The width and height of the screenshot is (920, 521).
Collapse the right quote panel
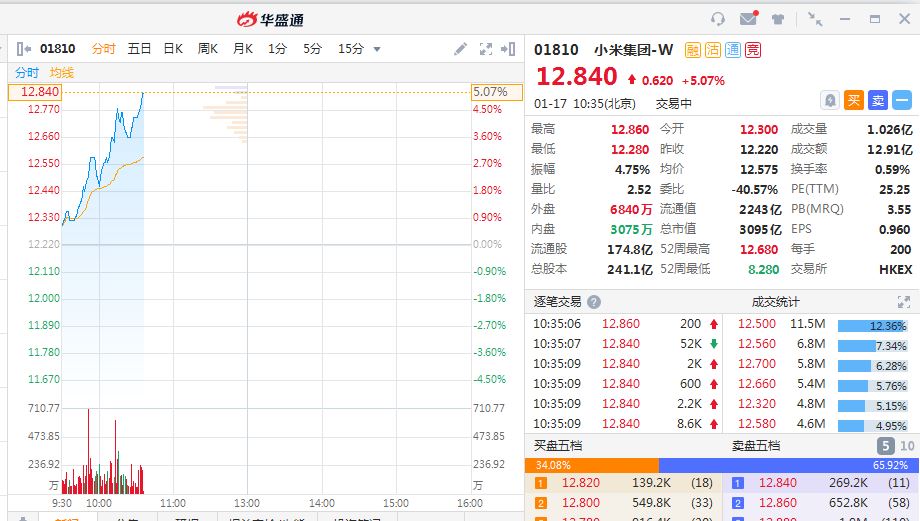coord(508,49)
